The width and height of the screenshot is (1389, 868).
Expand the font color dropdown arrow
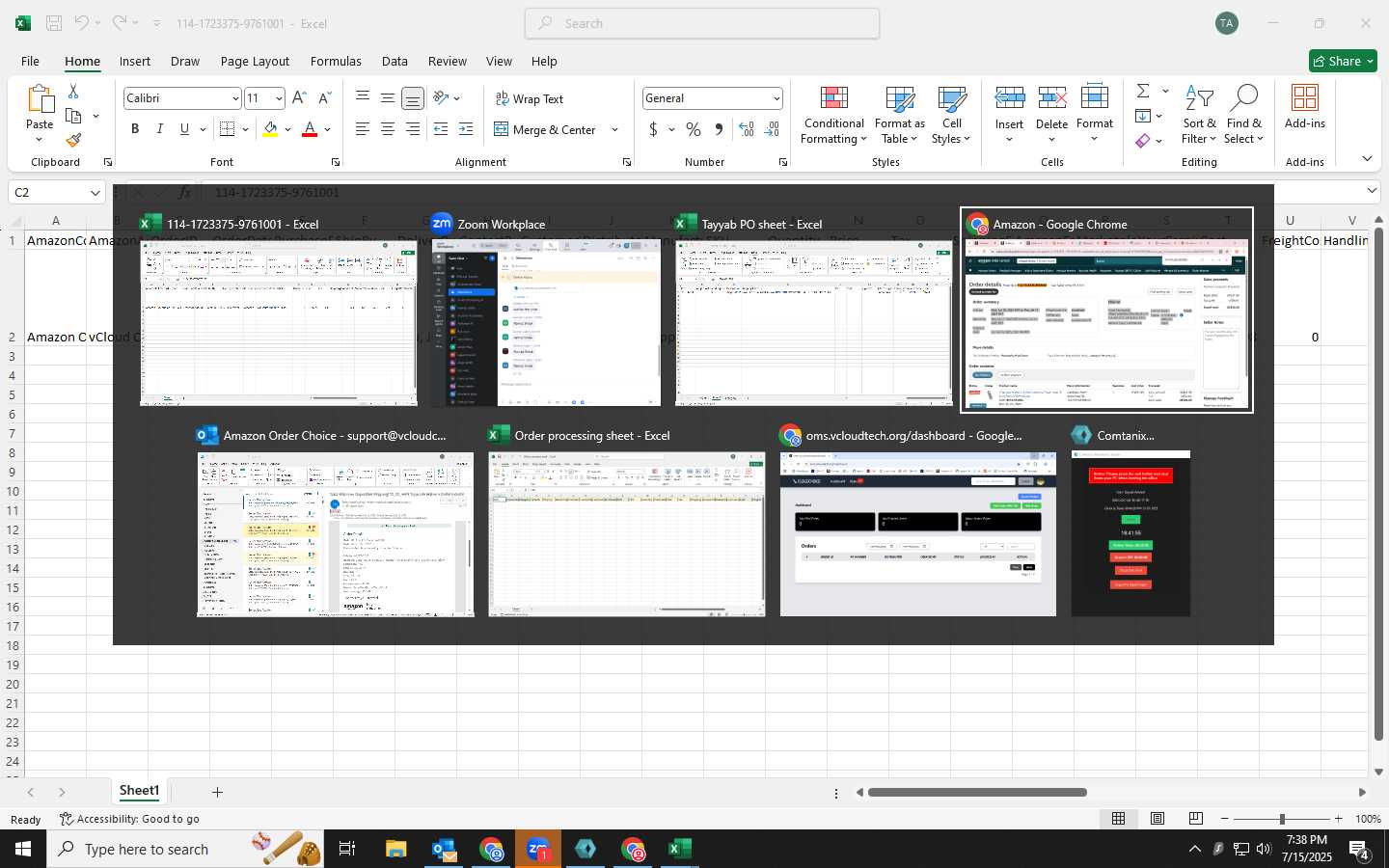pos(328,129)
